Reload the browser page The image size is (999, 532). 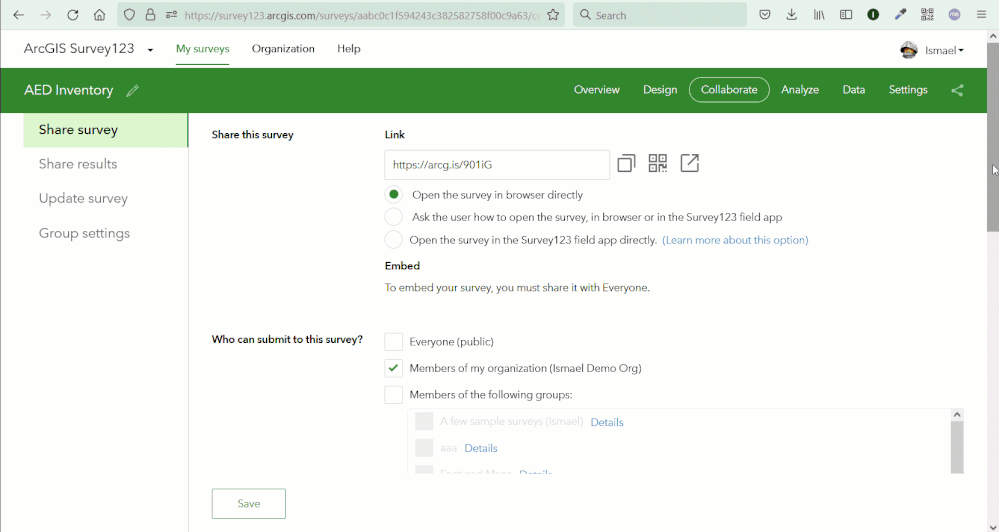[x=73, y=15]
